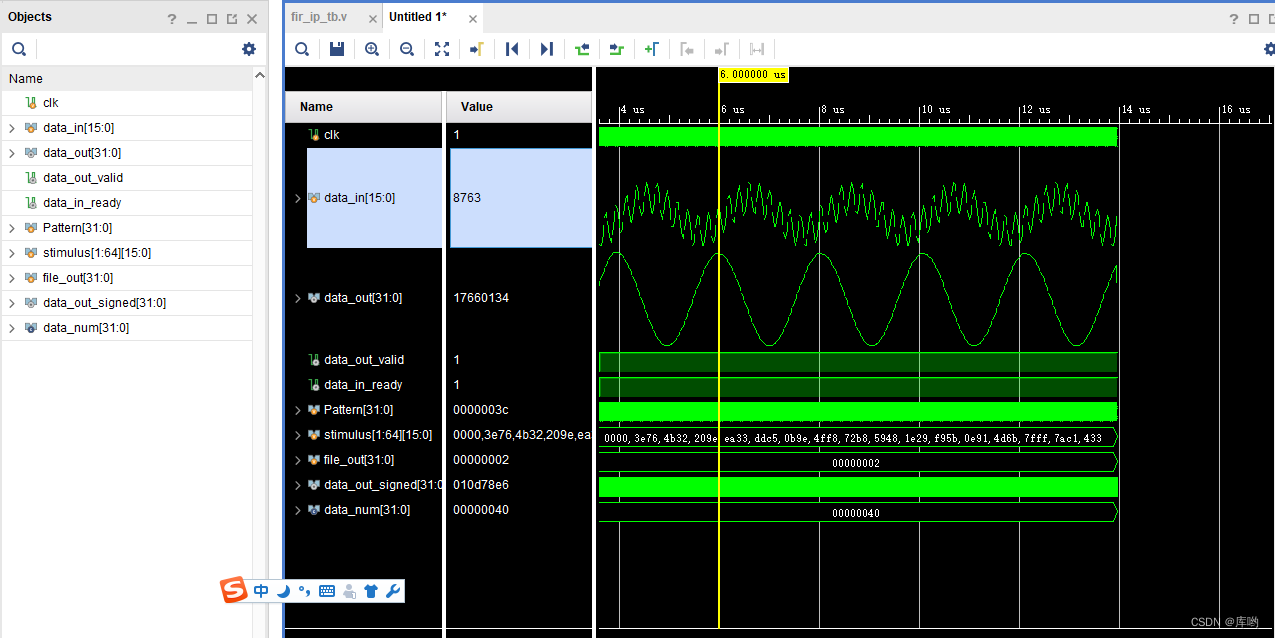Click the help question mark on Objects panel

click(171, 17)
